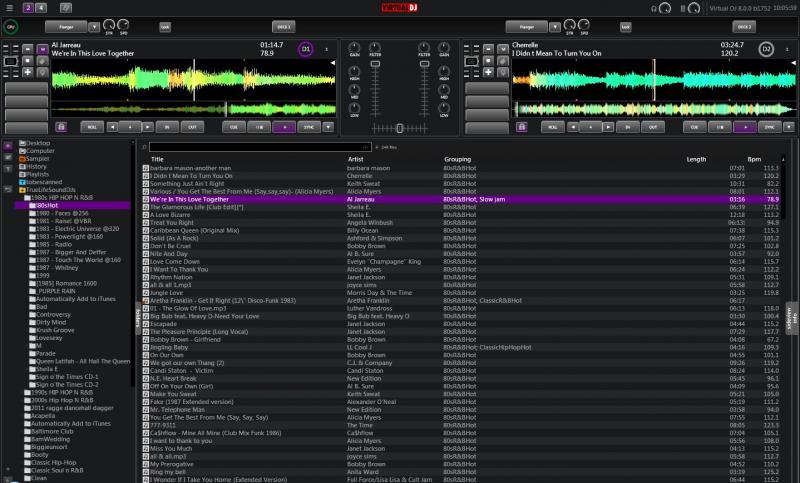The image size is (800, 483).
Task: Click the left deck STR effect knob
Action: 109,24
